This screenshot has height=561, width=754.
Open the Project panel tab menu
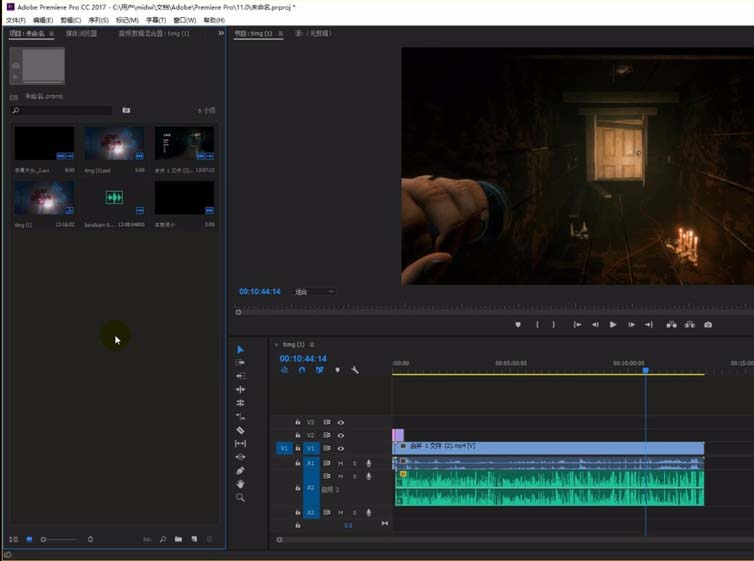tap(51, 34)
